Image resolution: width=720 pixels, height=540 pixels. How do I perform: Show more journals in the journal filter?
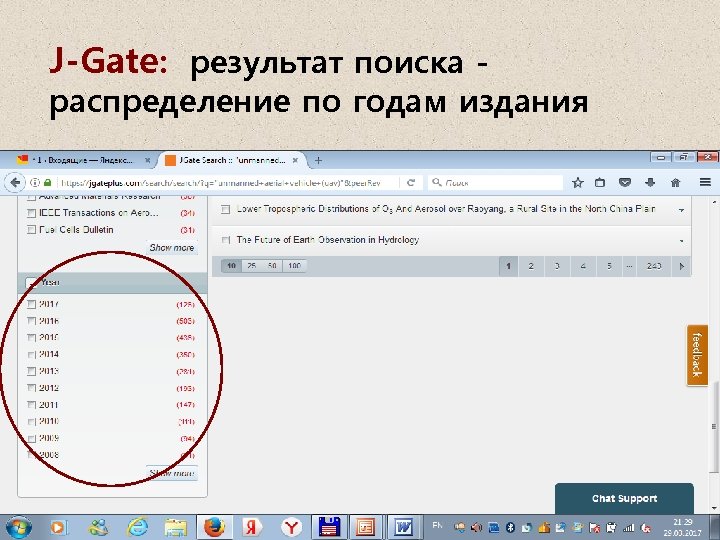(172, 248)
